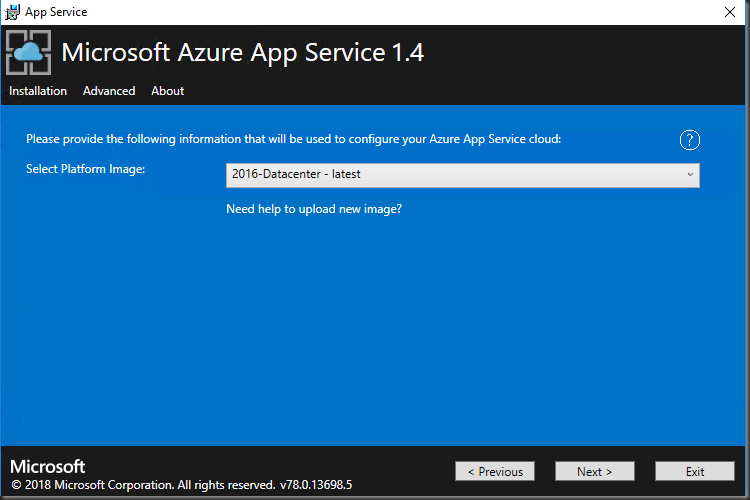Click the 'Select Platform Image:' label

coord(86,169)
